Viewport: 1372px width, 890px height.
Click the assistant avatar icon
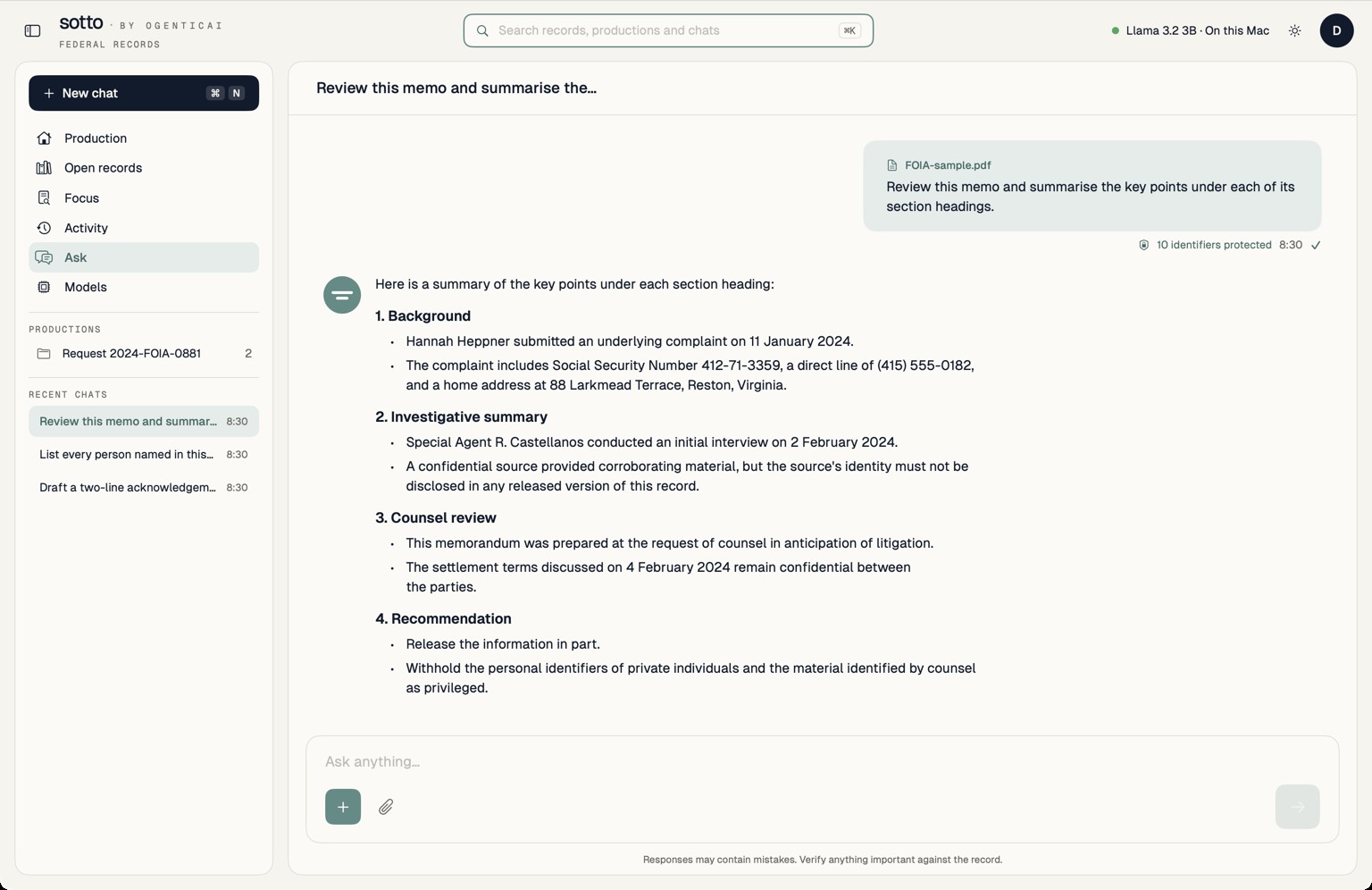point(342,295)
